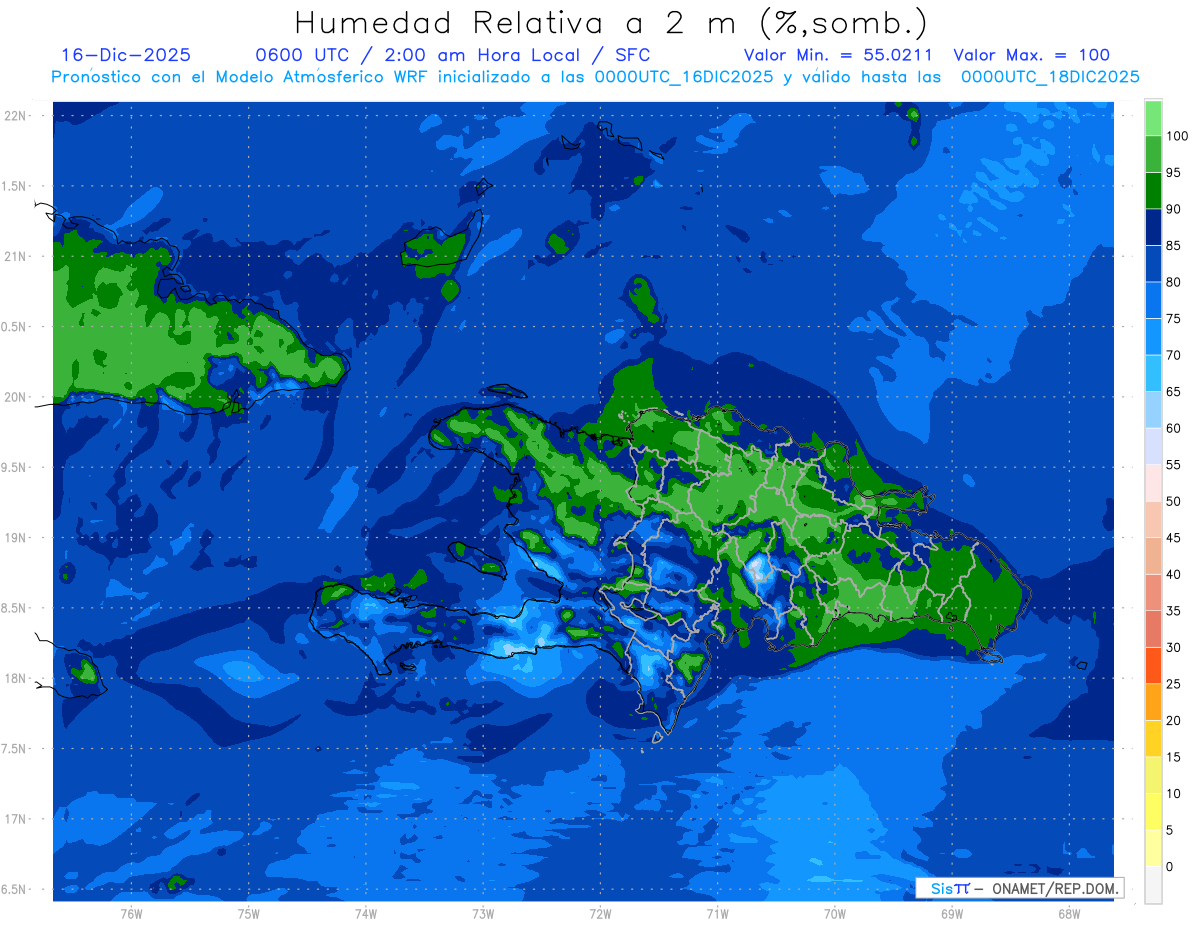This screenshot has width=1200, height=927.
Task: Click the '20N' latitude label
Action: [x=15, y=397]
